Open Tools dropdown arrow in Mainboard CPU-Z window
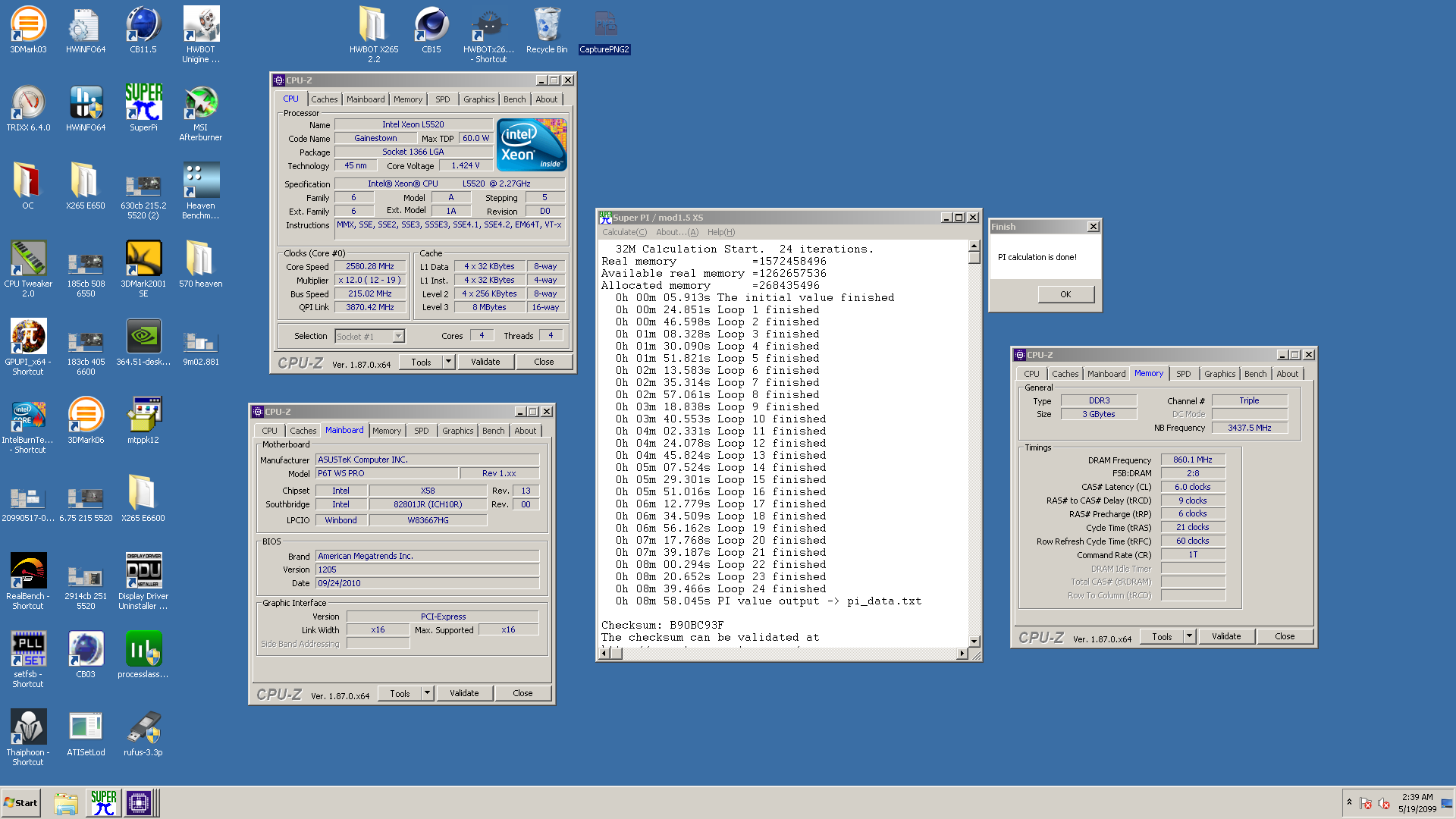This screenshot has height=819, width=1456. [427, 693]
